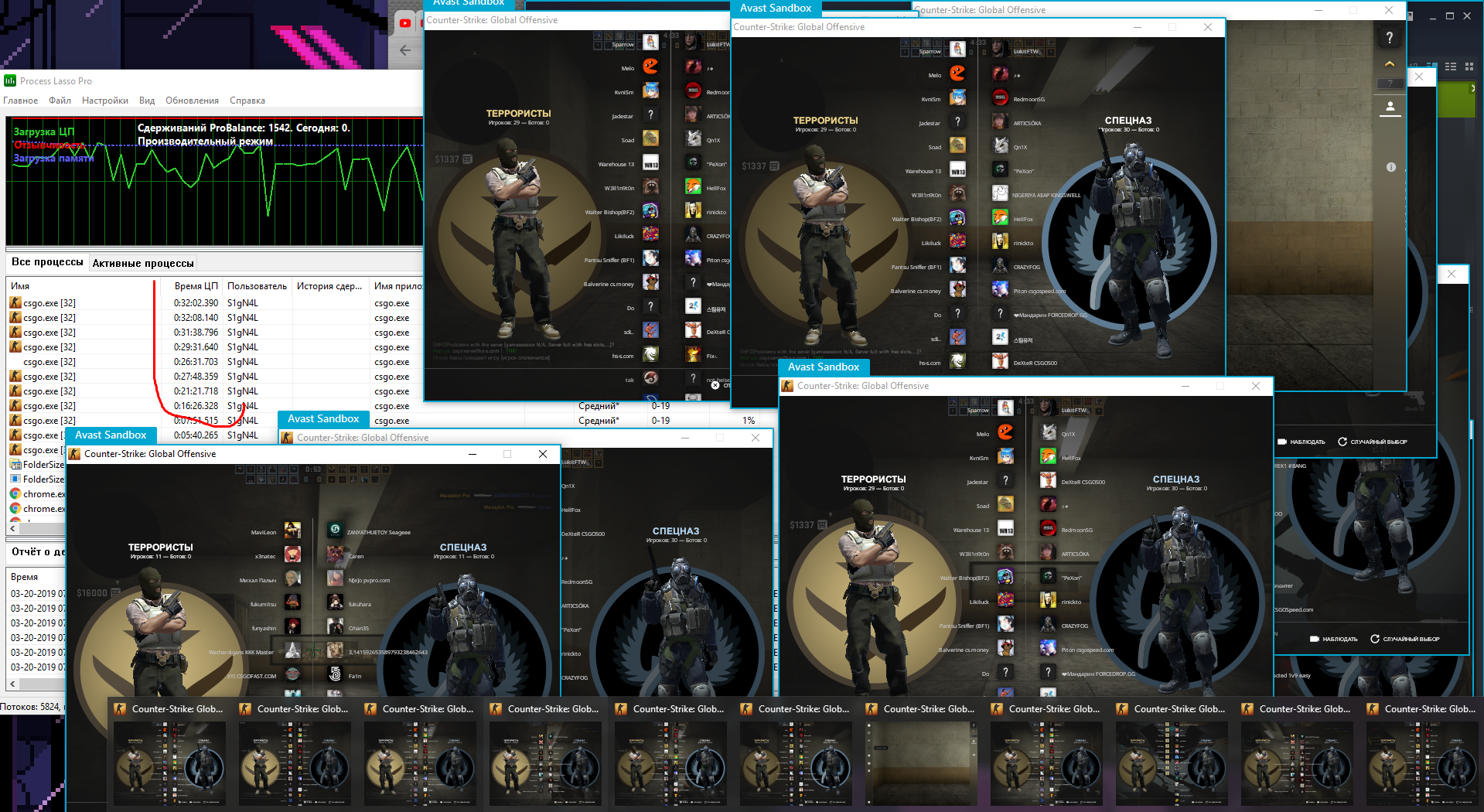
Task: Open the Файл menu
Action: [x=60, y=101]
